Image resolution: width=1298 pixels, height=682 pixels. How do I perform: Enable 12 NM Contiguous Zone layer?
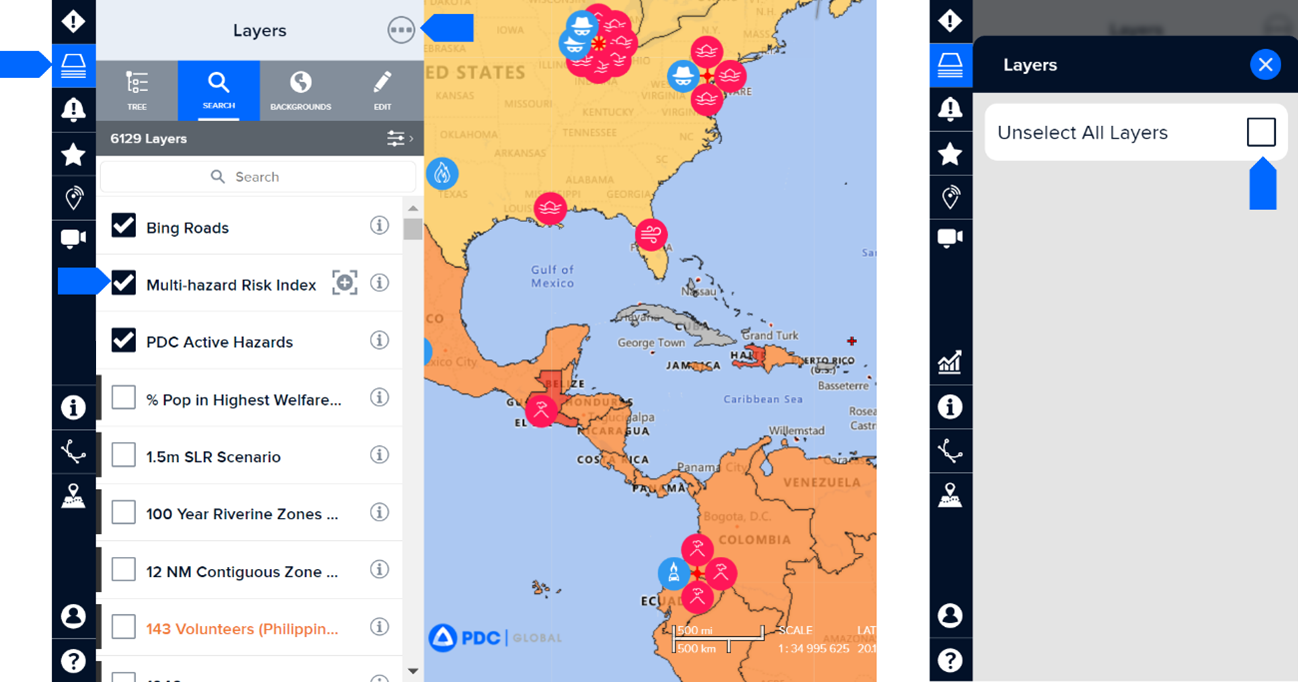point(123,570)
